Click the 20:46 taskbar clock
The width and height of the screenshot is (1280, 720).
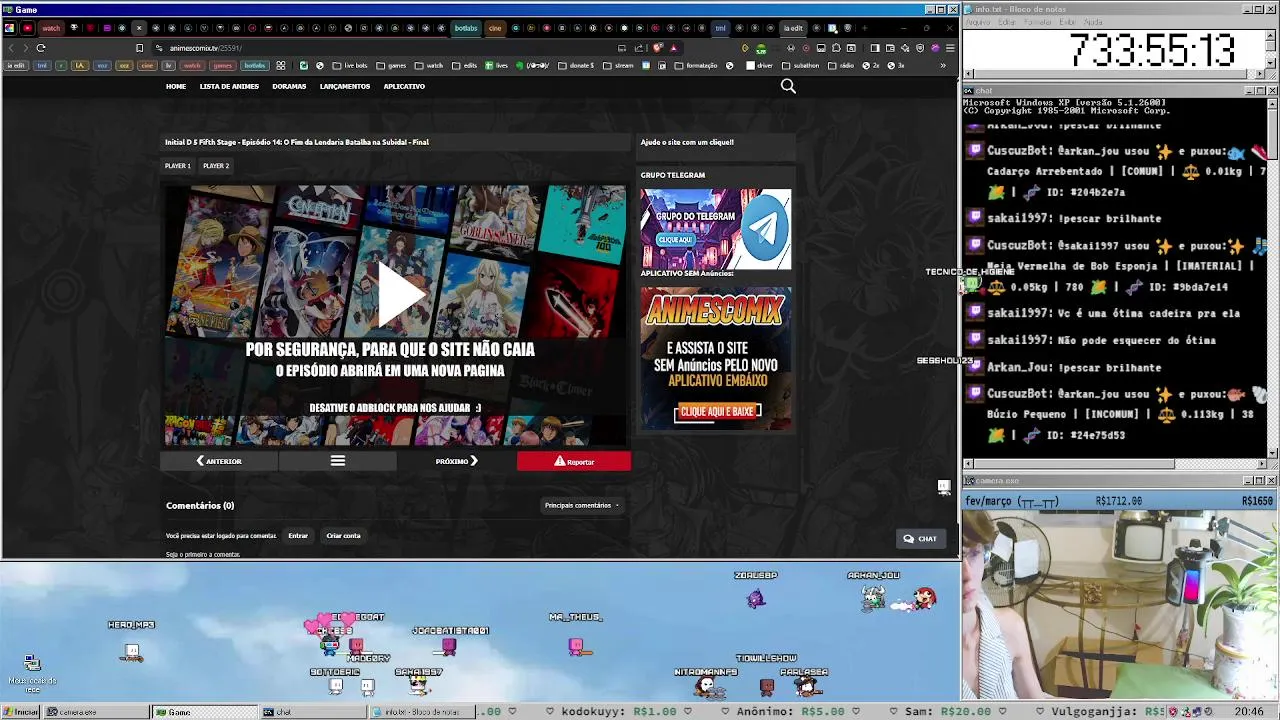click(x=1249, y=712)
